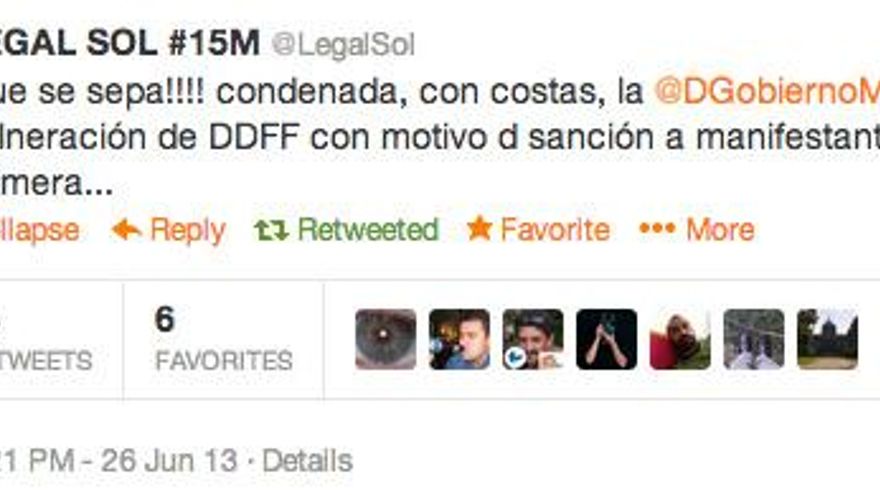
Task: Open the black avatar with raised hands
Action: point(607,339)
